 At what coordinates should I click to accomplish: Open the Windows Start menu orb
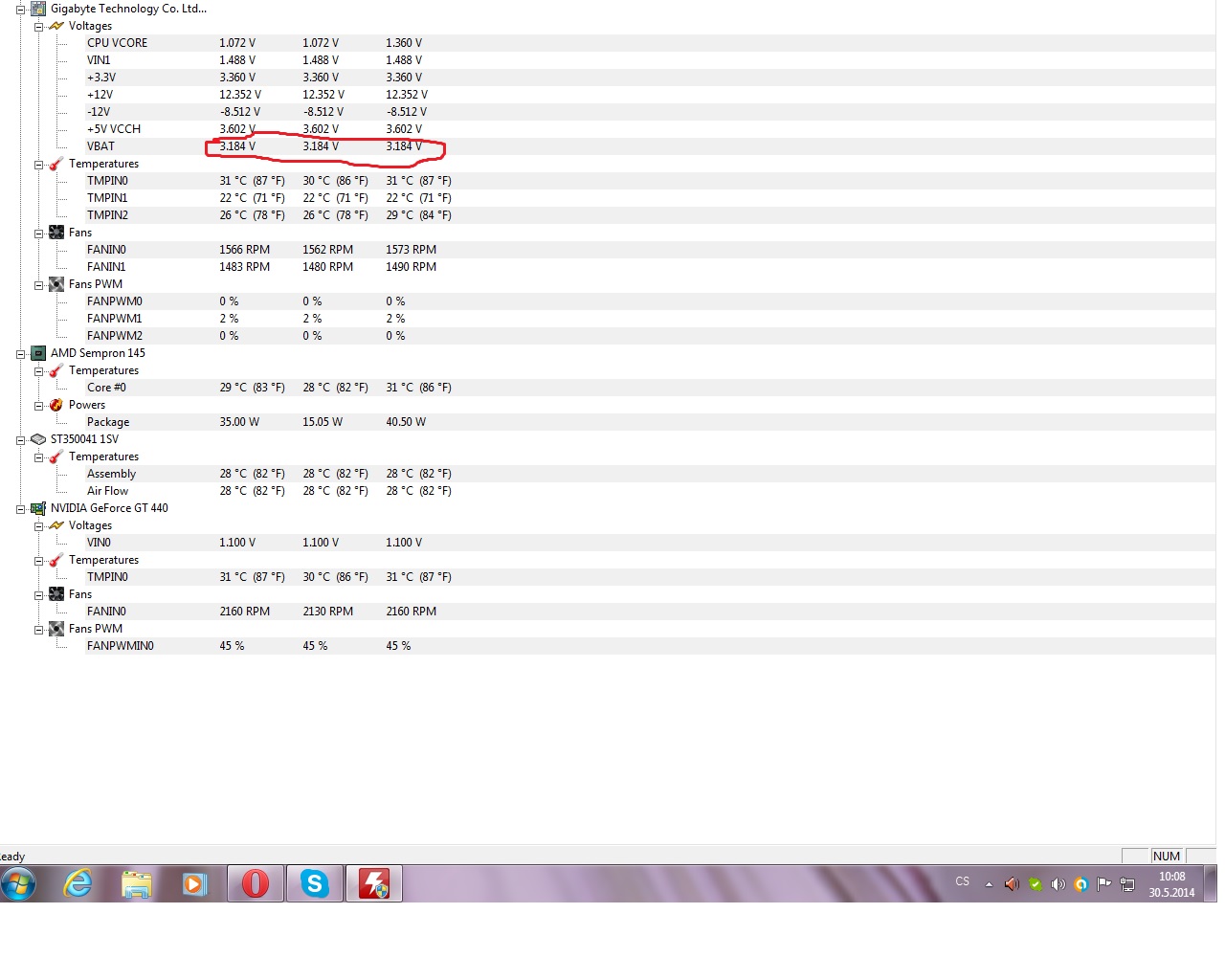18,883
